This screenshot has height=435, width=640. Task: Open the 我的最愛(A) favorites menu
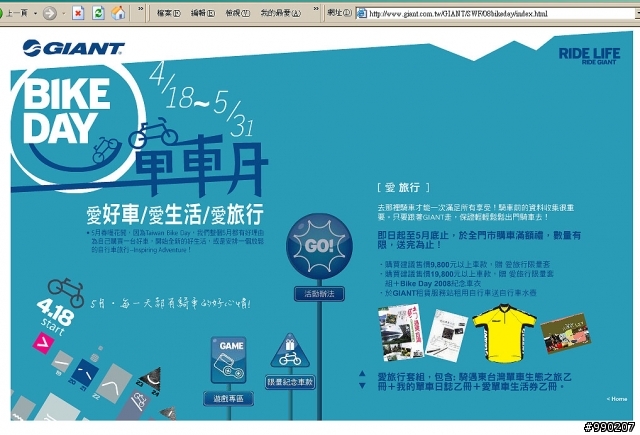point(280,13)
